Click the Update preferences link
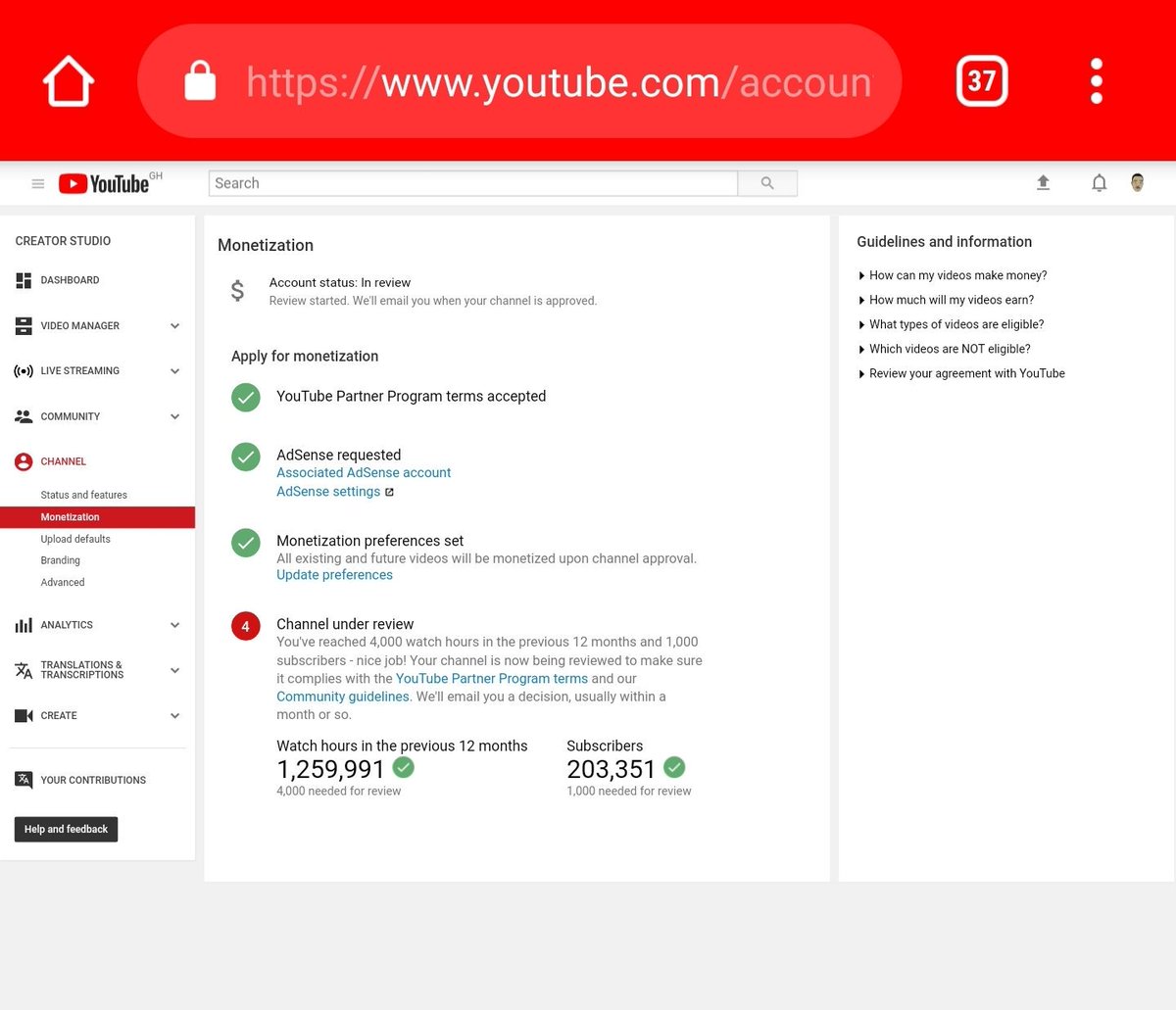 [334, 575]
